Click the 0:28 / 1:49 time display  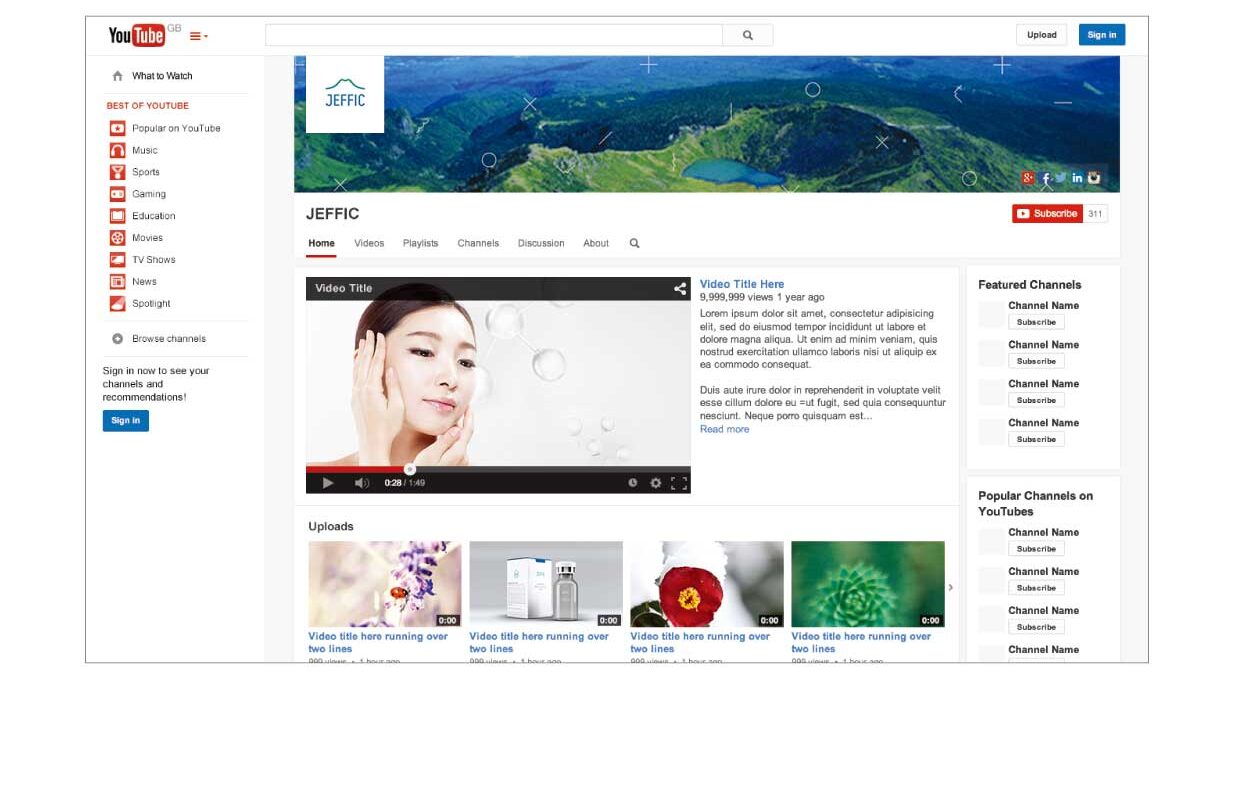[x=405, y=483]
